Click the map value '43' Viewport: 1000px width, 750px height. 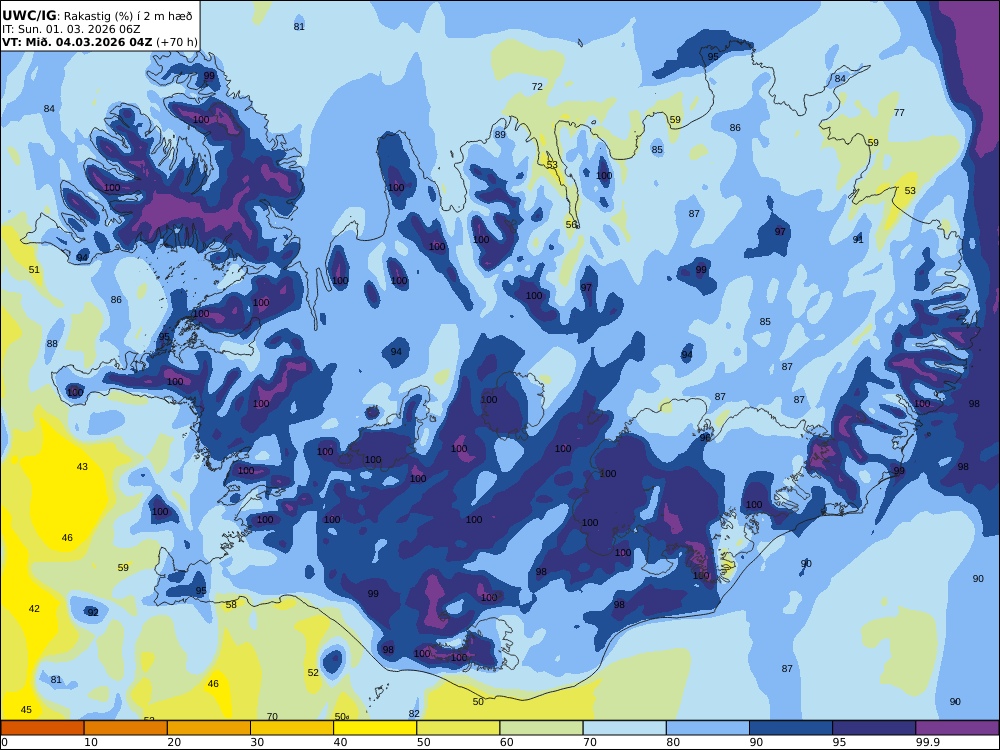(x=82, y=467)
